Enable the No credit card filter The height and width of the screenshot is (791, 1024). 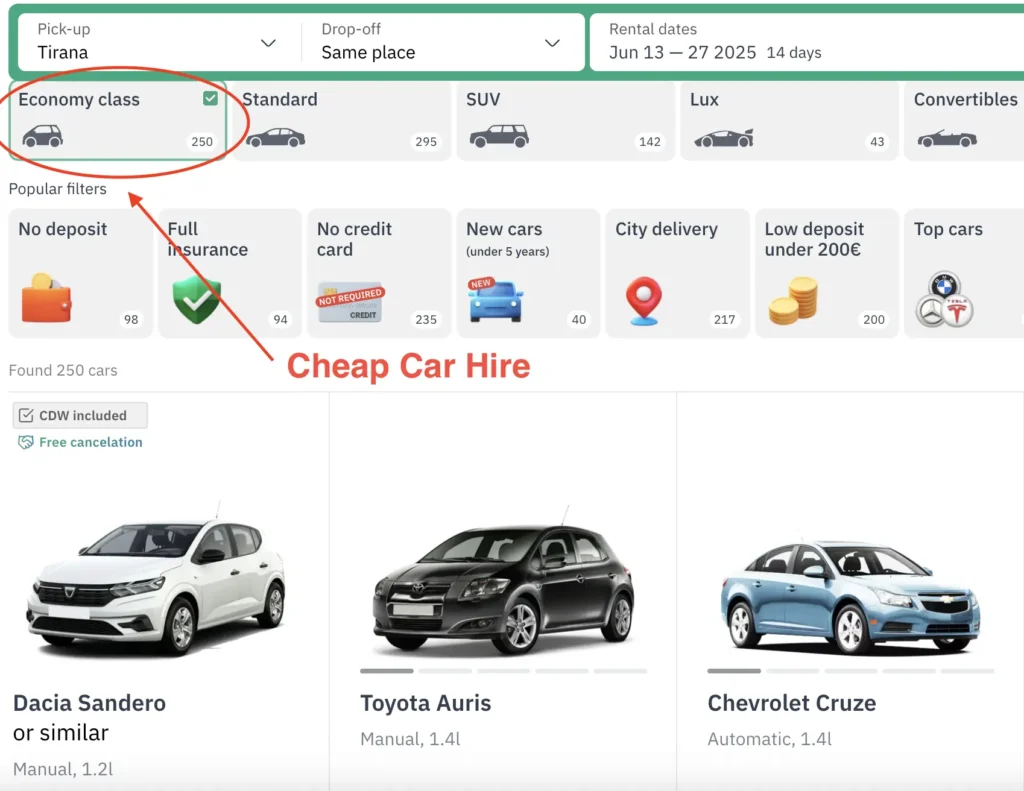tap(379, 273)
